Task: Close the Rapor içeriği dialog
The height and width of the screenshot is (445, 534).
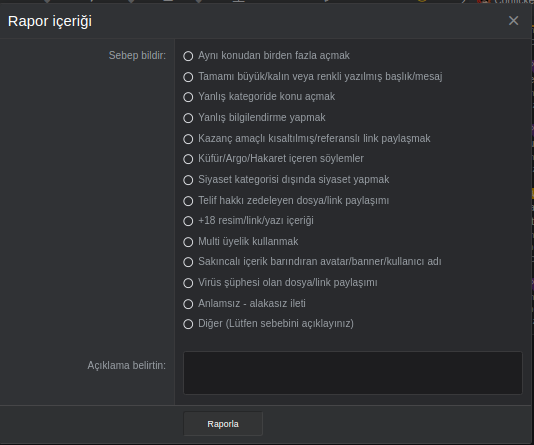Action: (x=513, y=21)
